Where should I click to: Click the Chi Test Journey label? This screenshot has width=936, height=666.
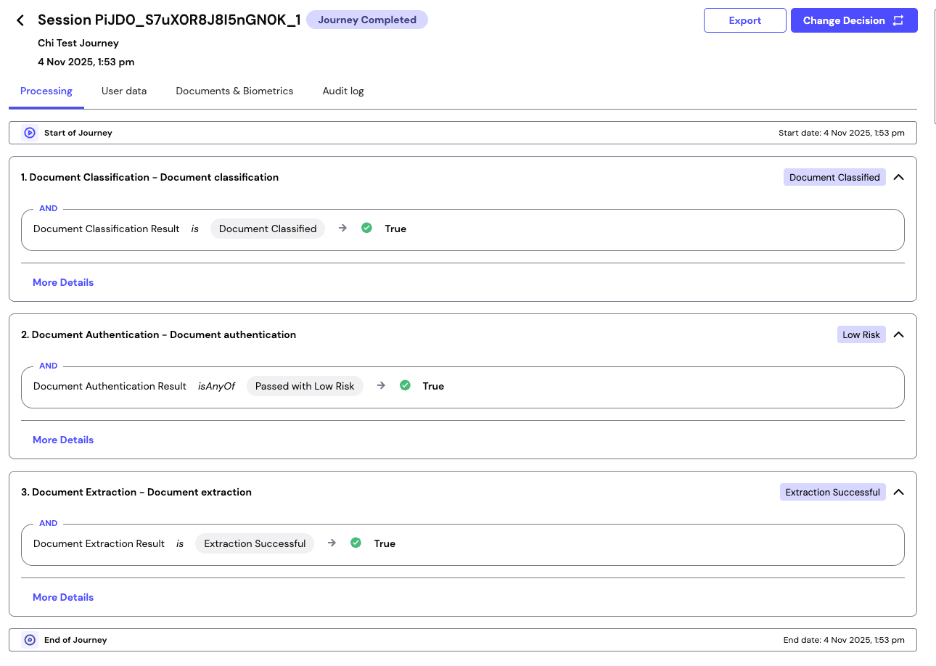click(x=78, y=43)
